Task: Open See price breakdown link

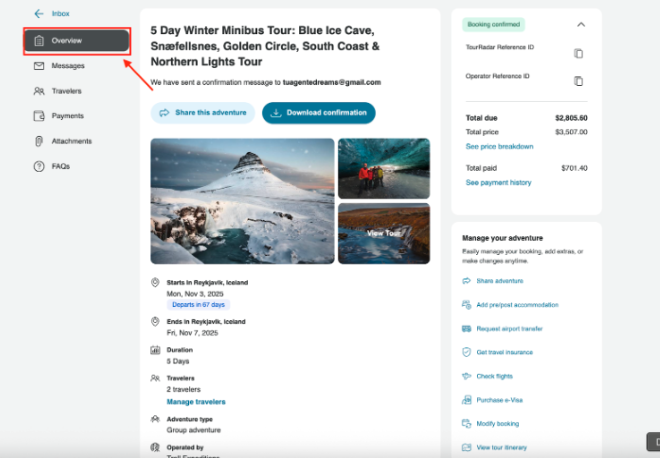Action: click(x=499, y=146)
